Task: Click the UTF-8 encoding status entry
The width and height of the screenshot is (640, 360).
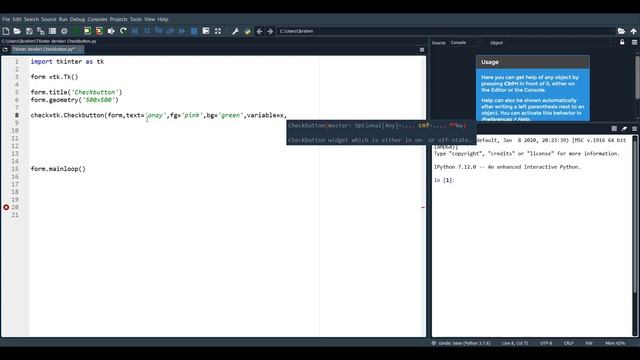Action: click(x=546, y=343)
